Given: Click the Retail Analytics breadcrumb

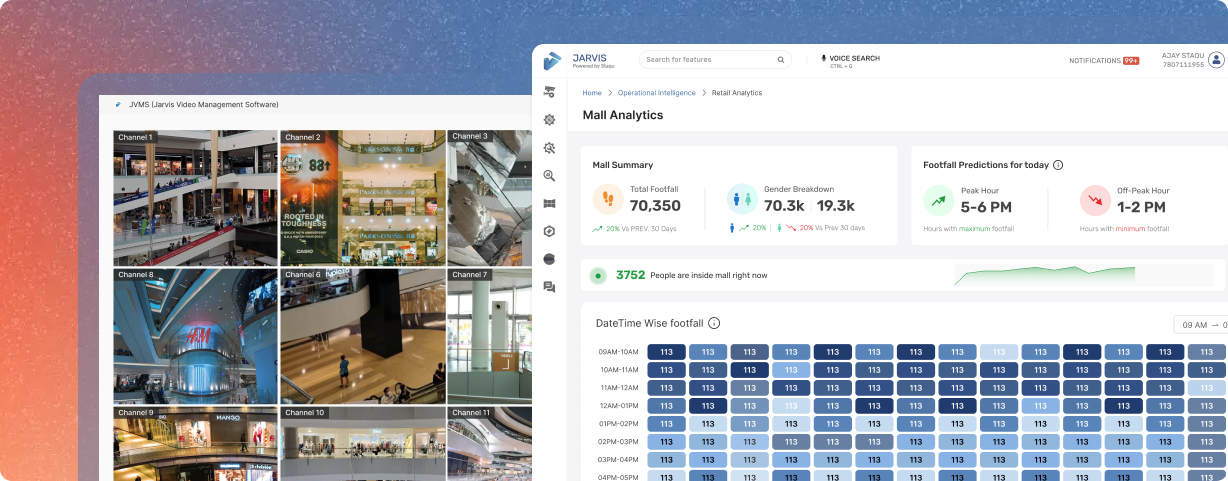Looking at the screenshot, I should (x=737, y=93).
